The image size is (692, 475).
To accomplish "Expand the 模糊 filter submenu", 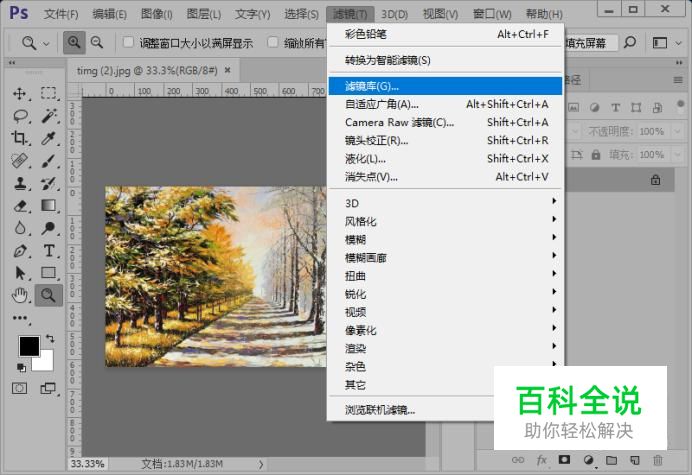I will pyautogui.click(x=446, y=239).
